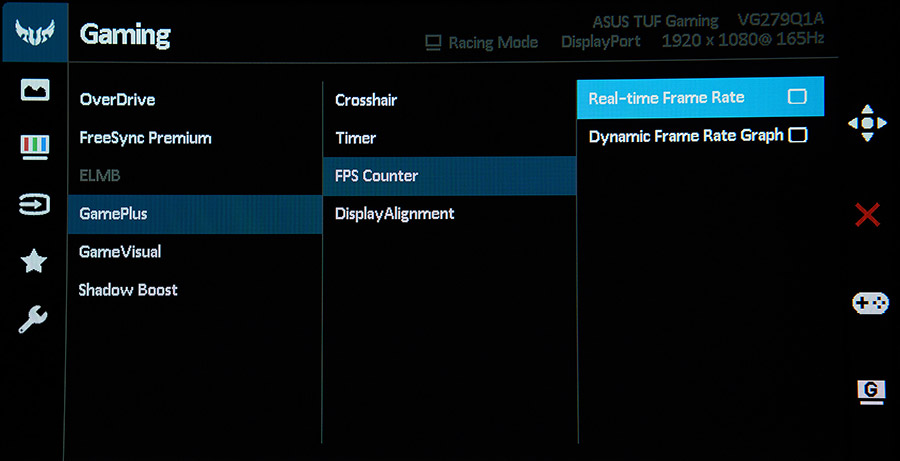Open GameVisual shortcut G monitor icon
The width and height of the screenshot is (900, 461).
tap(870, 392)
